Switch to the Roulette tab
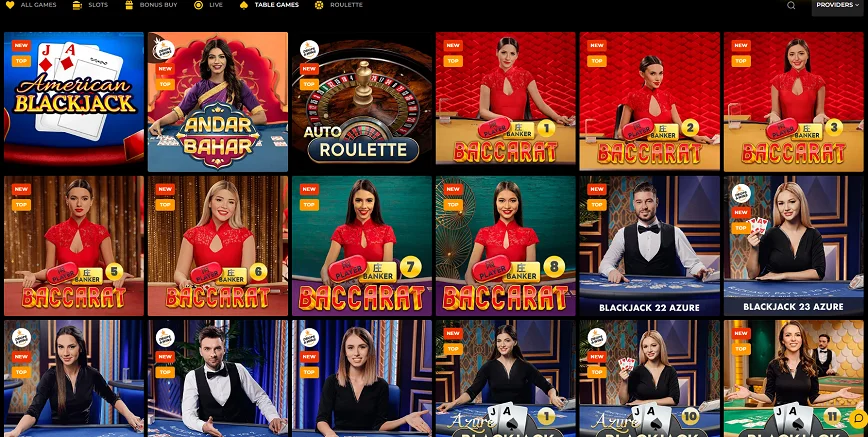Viewport: 868px width, 437px height. click(346, 5)
